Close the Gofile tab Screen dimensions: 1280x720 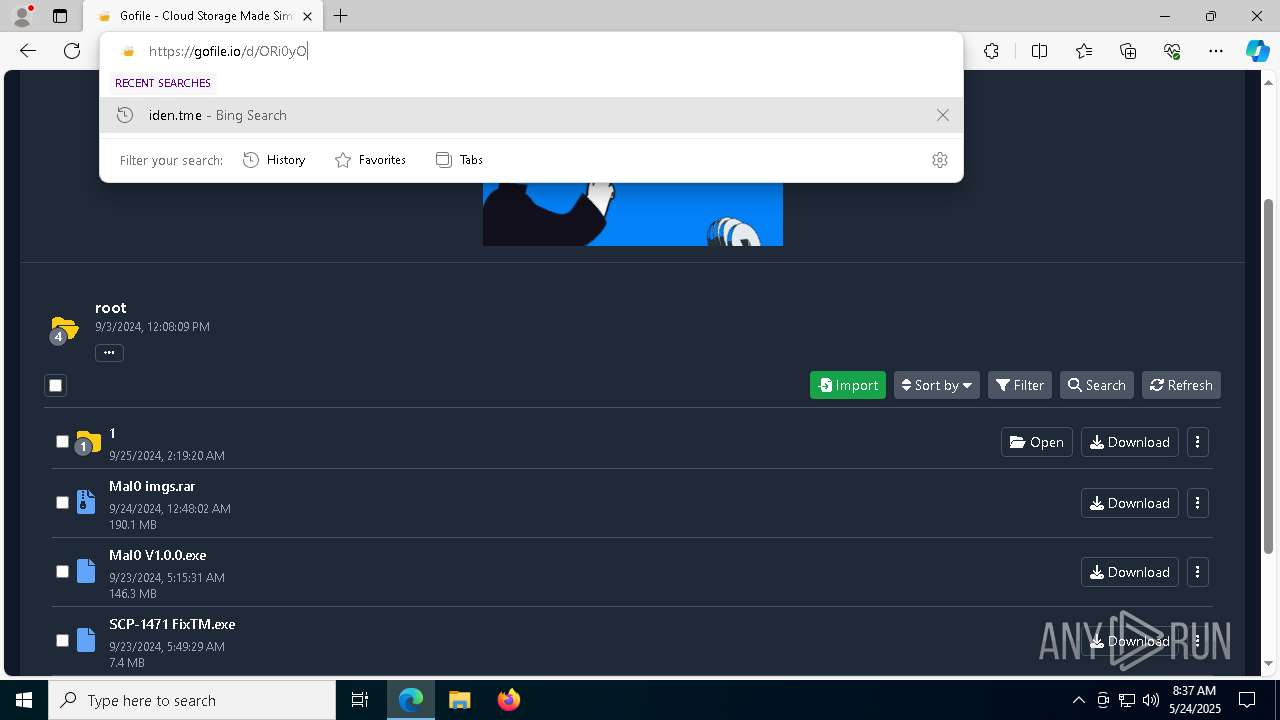click(x=308, y=16)
